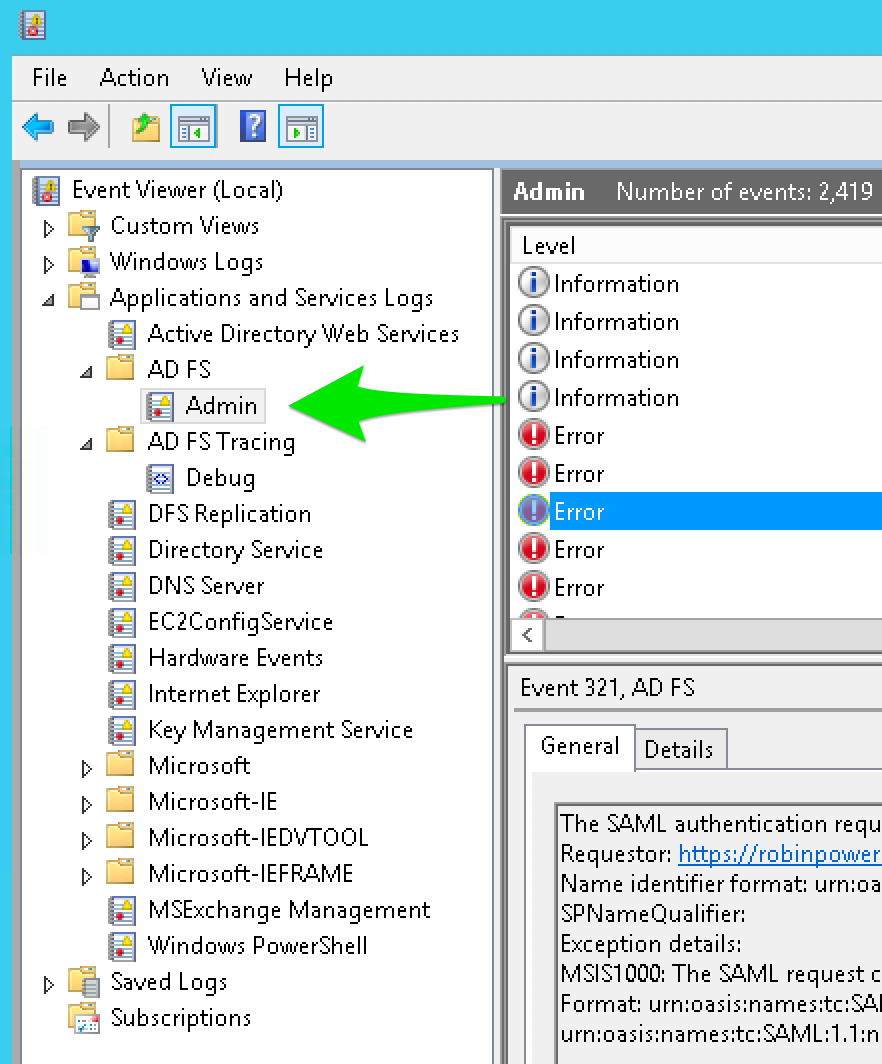
Task: Click the Back arrow toolbar icon
Action: pyautogui.click(x=38, y=127)
